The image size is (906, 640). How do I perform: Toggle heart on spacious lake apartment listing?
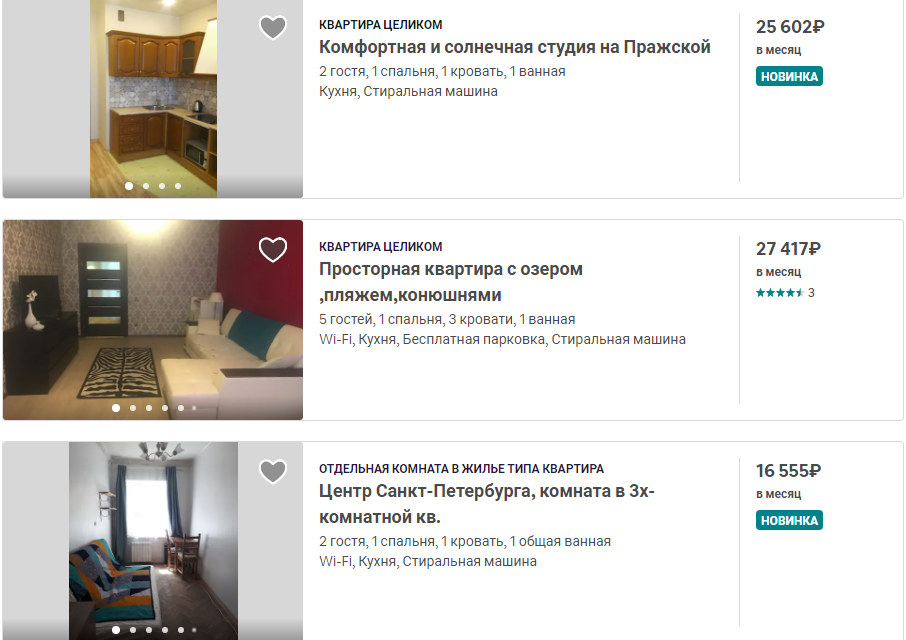273,250
